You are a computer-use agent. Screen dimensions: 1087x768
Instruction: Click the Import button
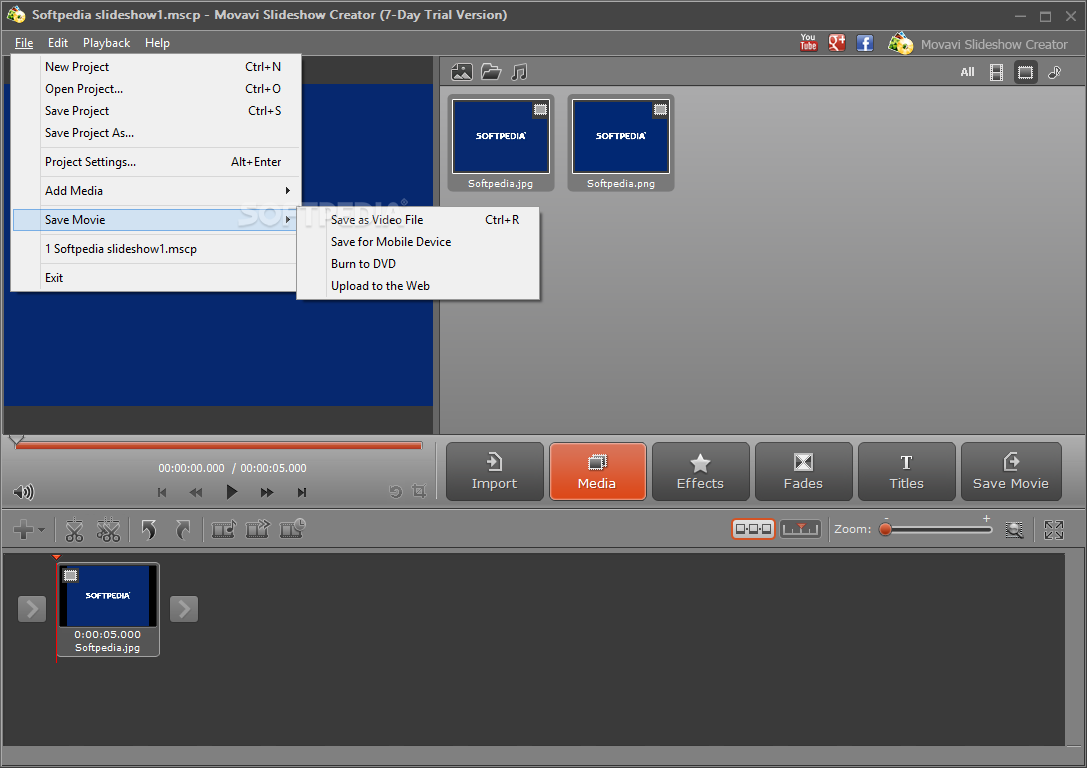pyautogui.click(x=494, y=472)
